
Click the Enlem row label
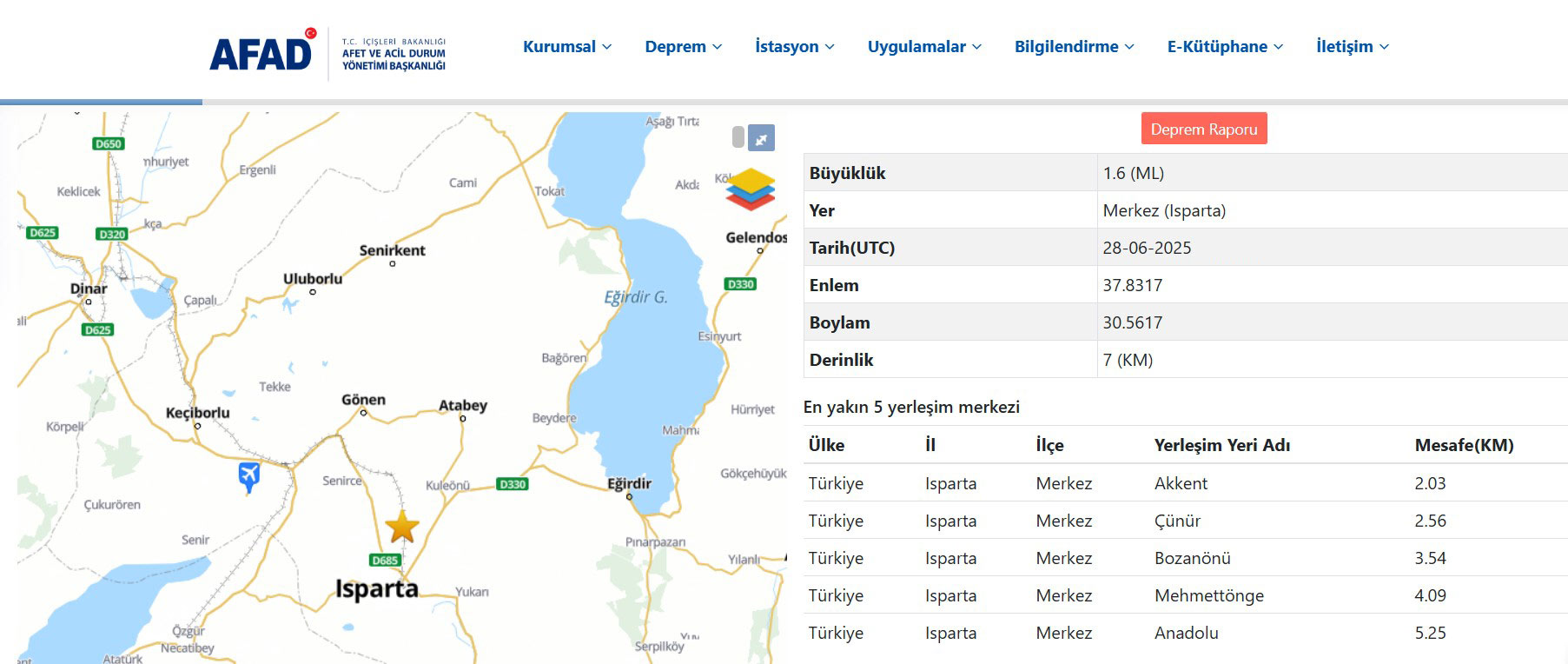coord(834,285)
